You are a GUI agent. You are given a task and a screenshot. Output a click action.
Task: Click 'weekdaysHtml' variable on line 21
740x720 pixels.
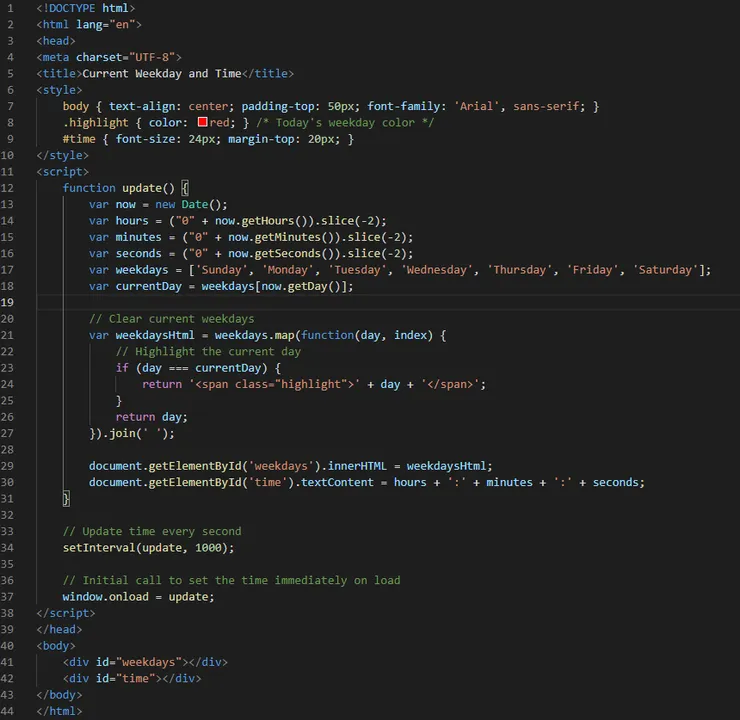[155, 335]
